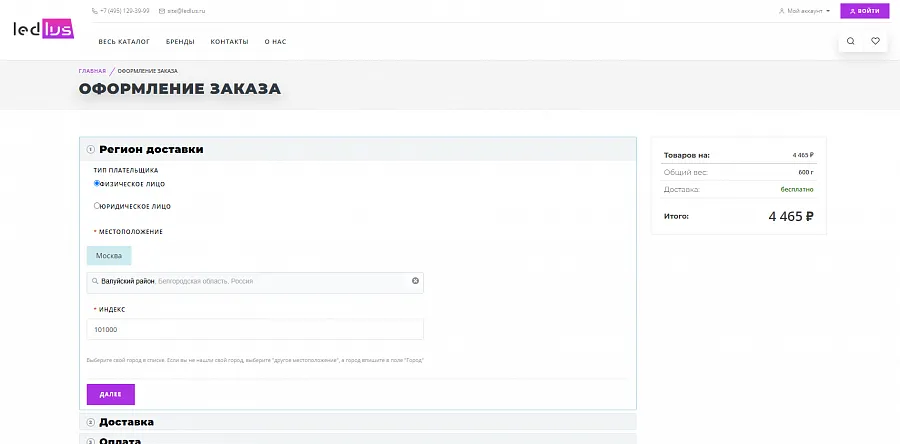This screenshot has width=900, height=444.
Task: Click the location search field with Валуйский район
Action: (x=255, y=282)
